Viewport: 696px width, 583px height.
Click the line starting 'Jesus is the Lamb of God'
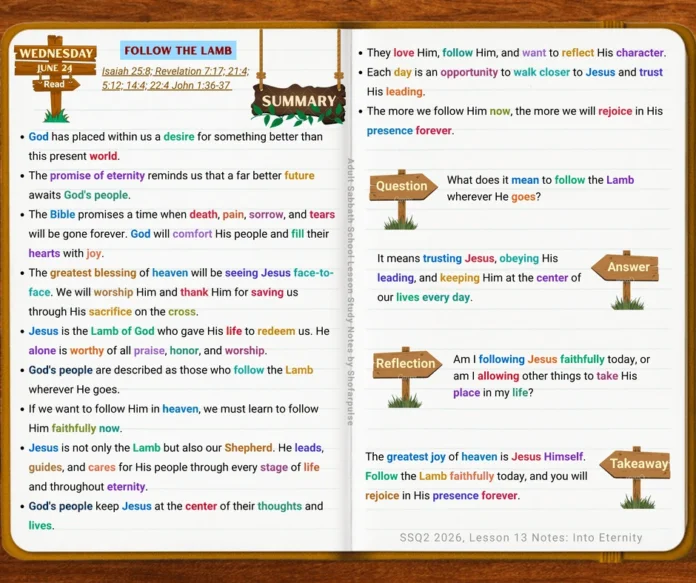click(179, 331)
